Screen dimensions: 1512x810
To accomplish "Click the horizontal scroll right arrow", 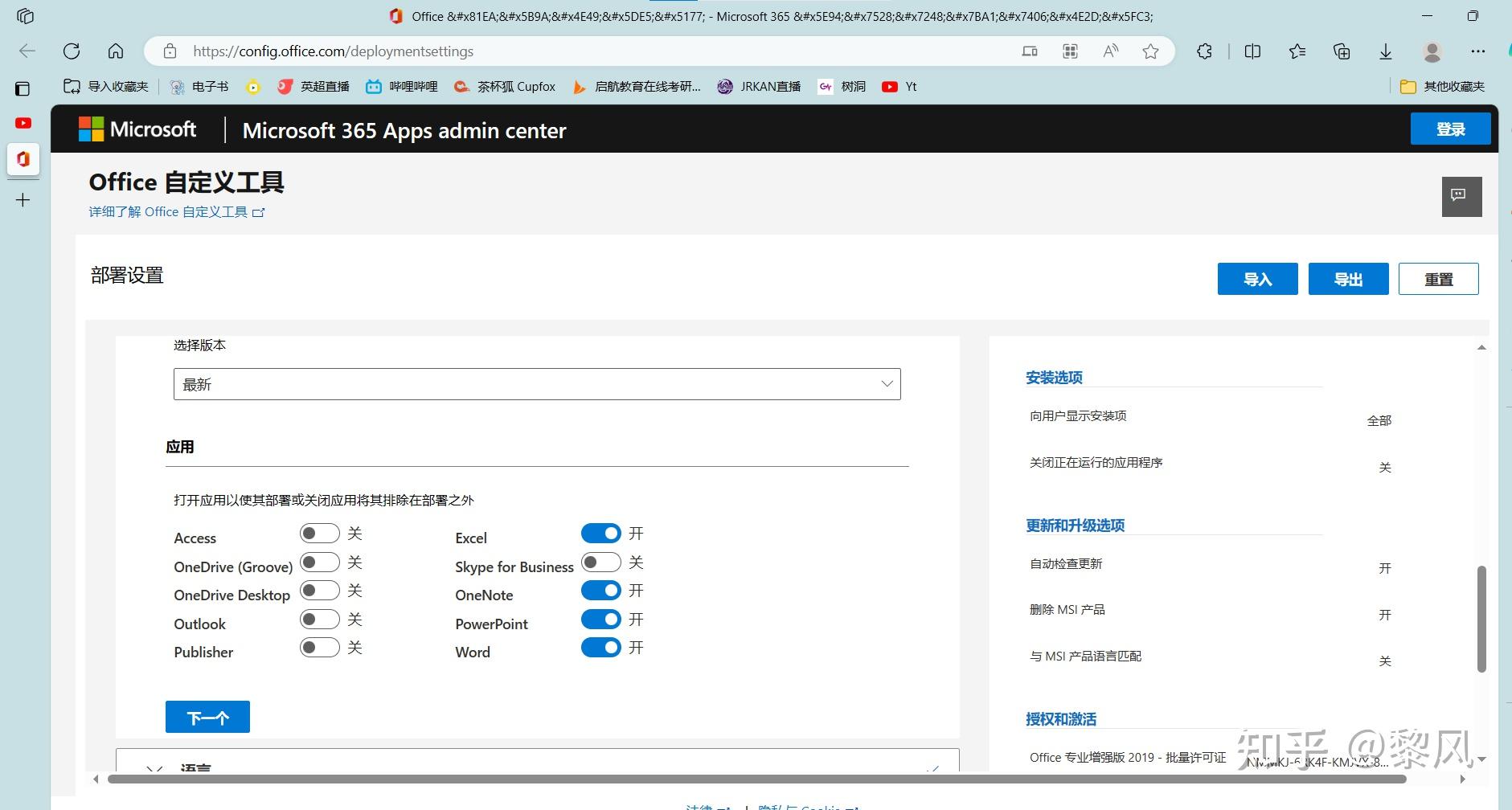I will 1462,779.
